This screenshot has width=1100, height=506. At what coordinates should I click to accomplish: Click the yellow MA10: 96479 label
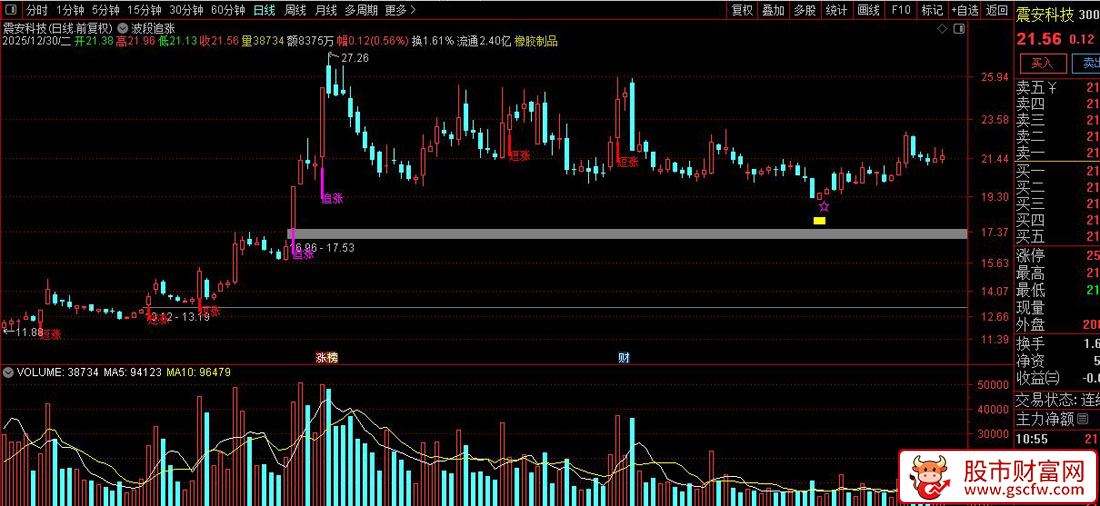pyautogui.click(x=199, y=372)
